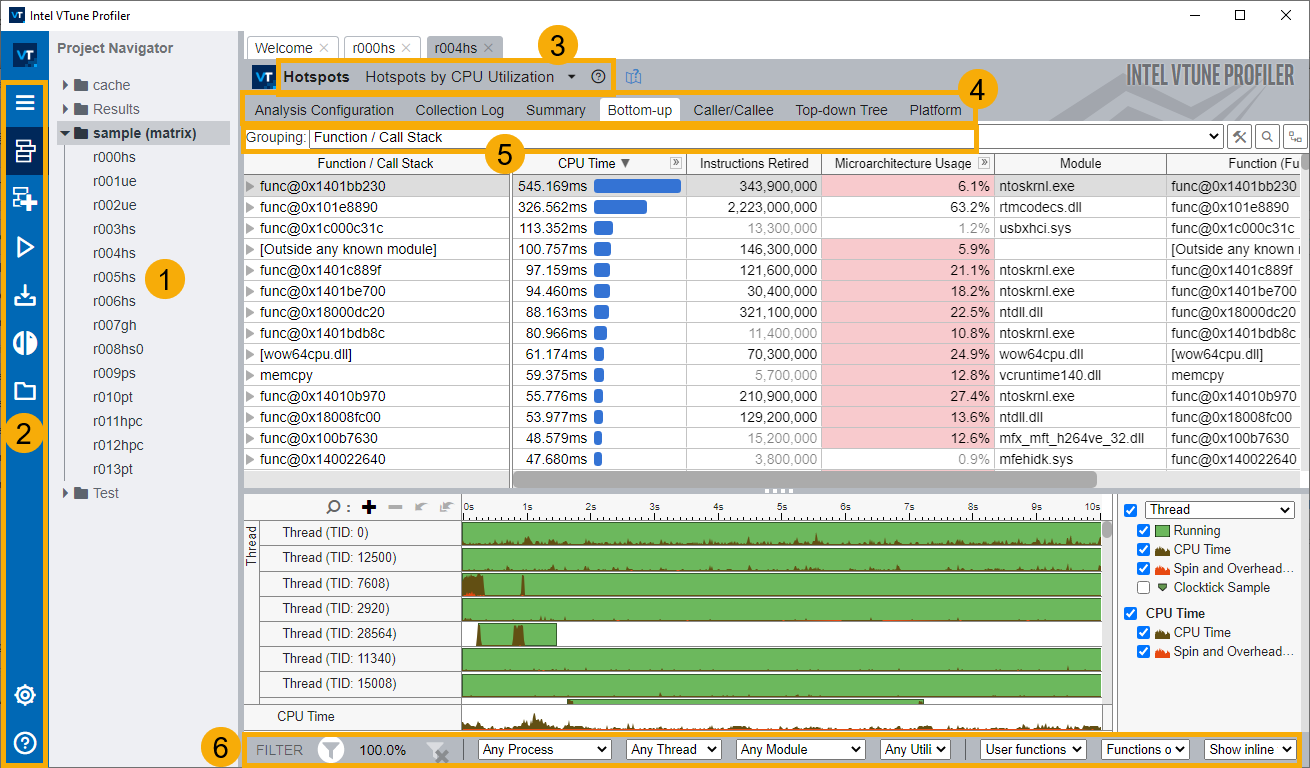
Task: Open the Summary tab
Action: [x=555, y=110]
